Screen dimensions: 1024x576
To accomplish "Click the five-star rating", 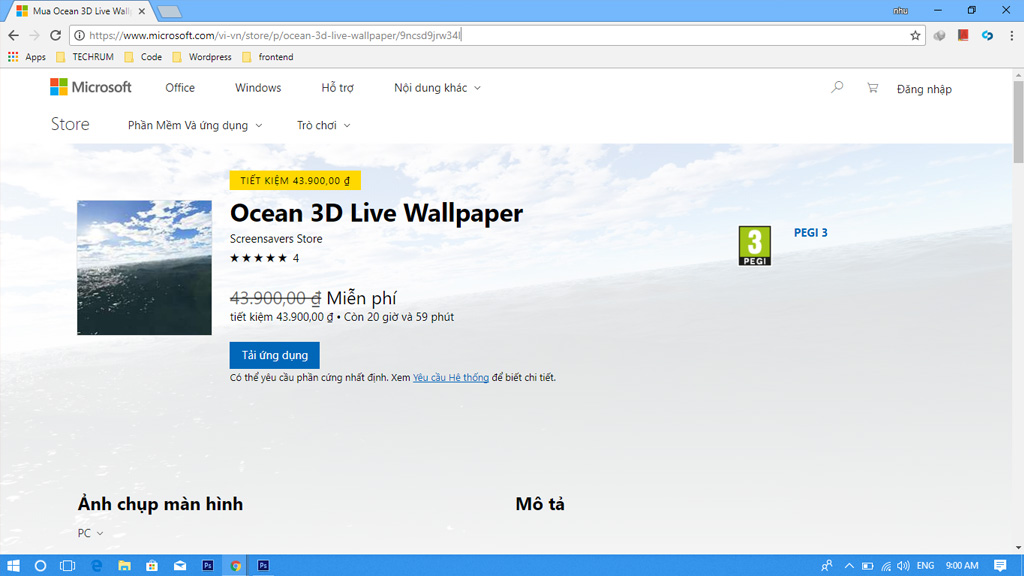I will (x=258, y=258).
